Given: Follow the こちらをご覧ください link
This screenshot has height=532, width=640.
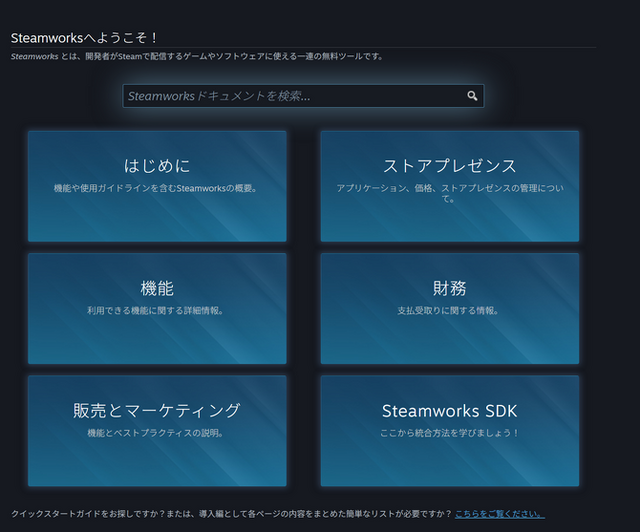Looking at the screenshot, I should pos(500,514).
